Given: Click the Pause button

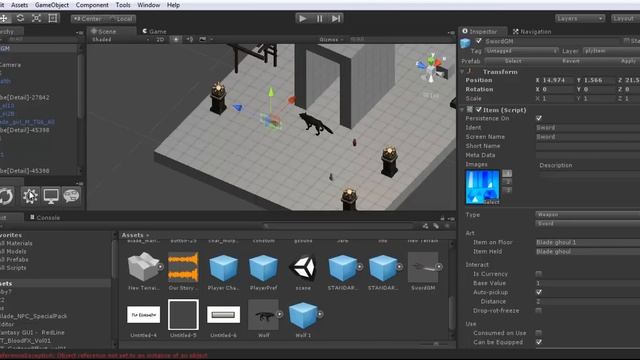Looking at the screenshot, I should pyautogui.click(x=320, y=18).
